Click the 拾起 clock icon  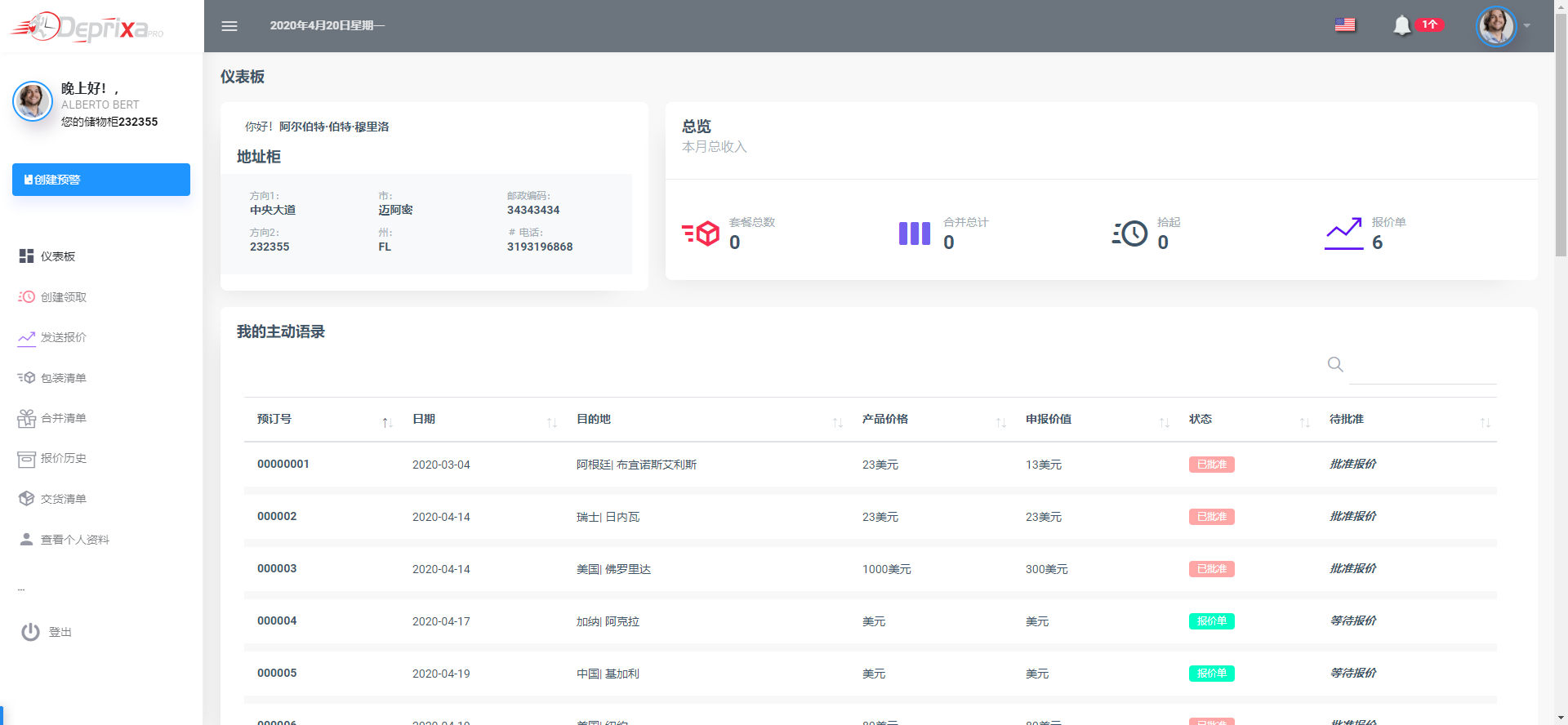tap(1129, 234)
